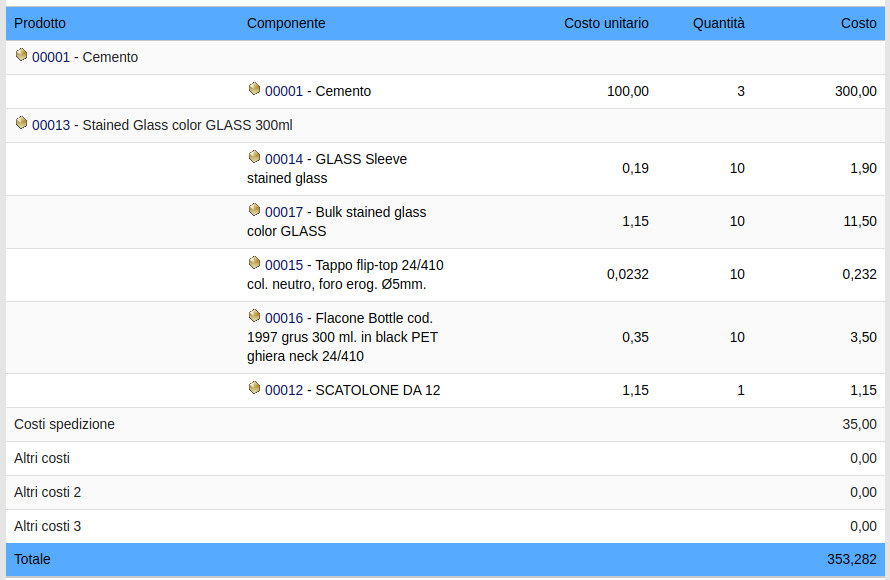Open the 00016 Flacone Bottle link
The width and height of the screenshot is (890, 580).
(283, 318)
